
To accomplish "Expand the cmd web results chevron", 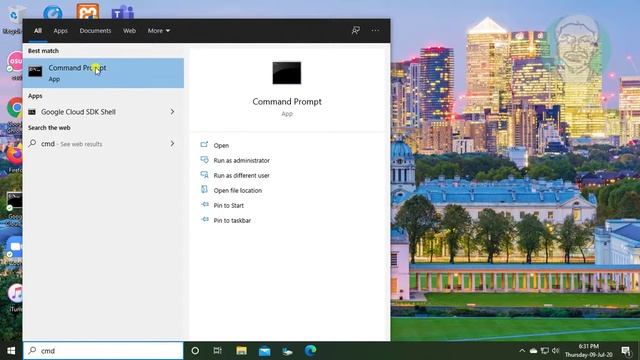I will coord(172,144).
